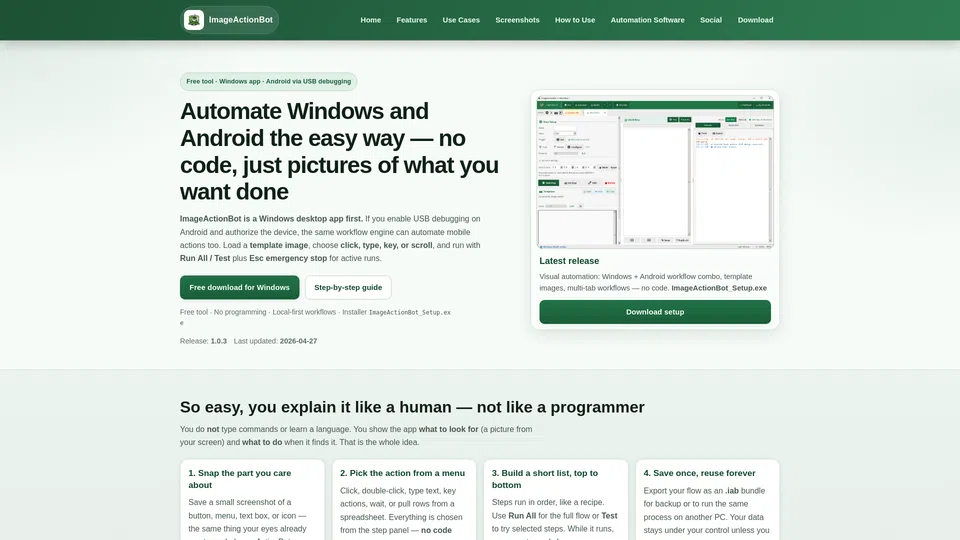Open the Social nav link
960x540 pixels.
tap(711, 20)
